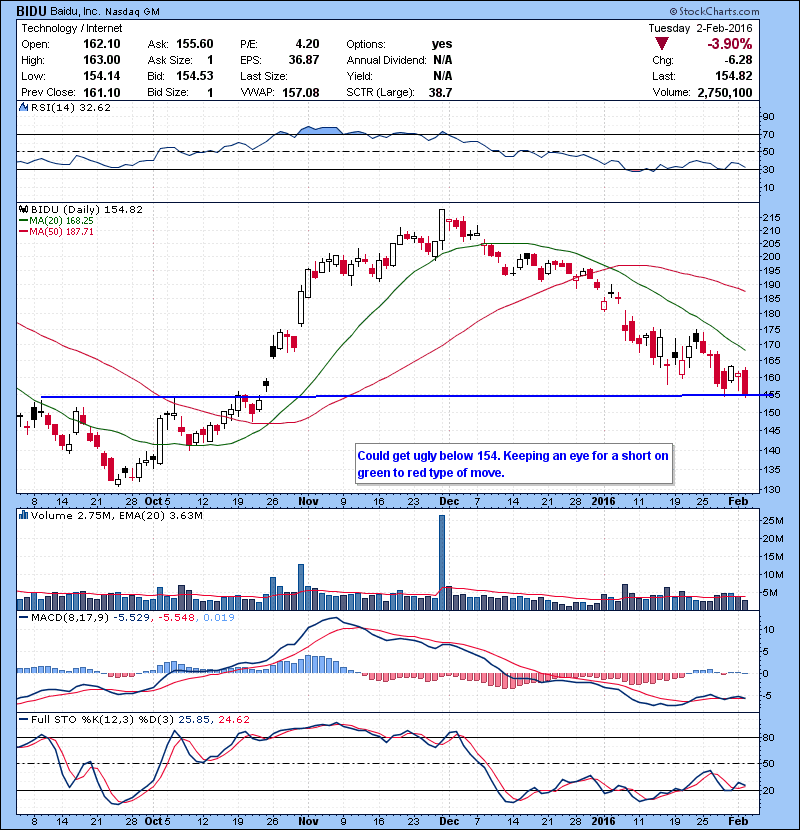This screenshot has width=800, height=830.
Task: Click the Bid price 154.53
Action: point(195,76)
